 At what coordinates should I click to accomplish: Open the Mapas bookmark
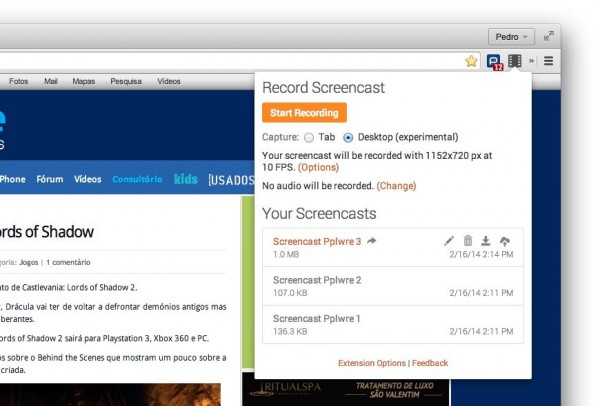tap(83, 81)
